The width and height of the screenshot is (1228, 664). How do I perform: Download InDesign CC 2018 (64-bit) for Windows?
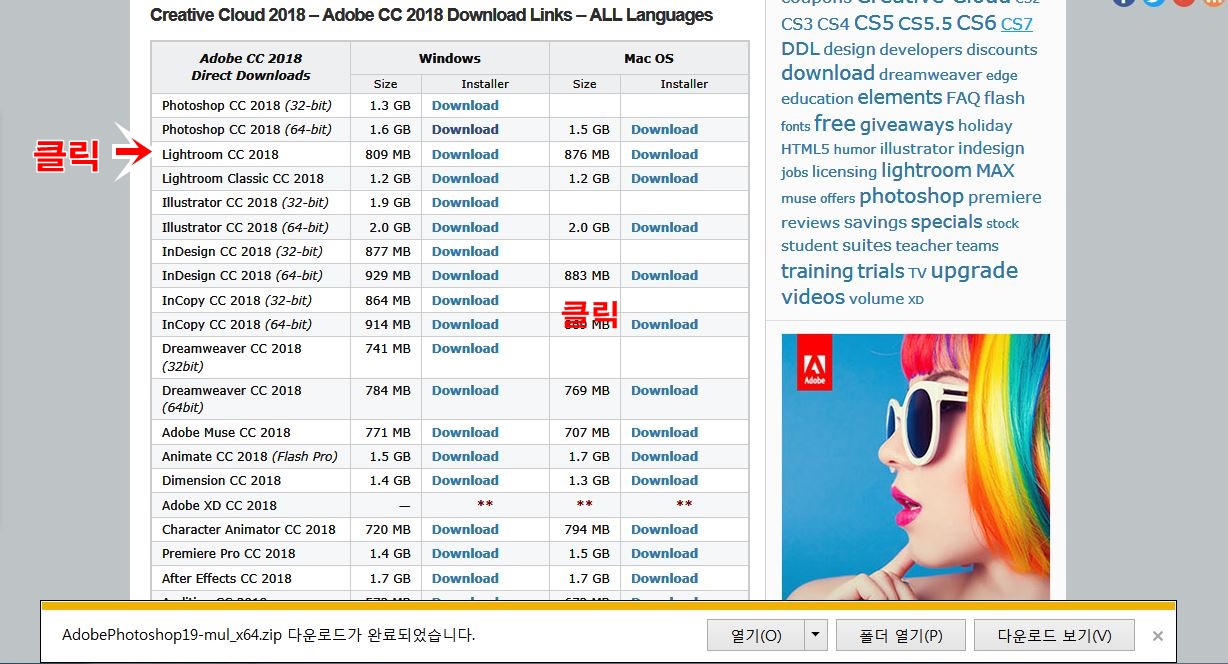(x=465, y=275)
